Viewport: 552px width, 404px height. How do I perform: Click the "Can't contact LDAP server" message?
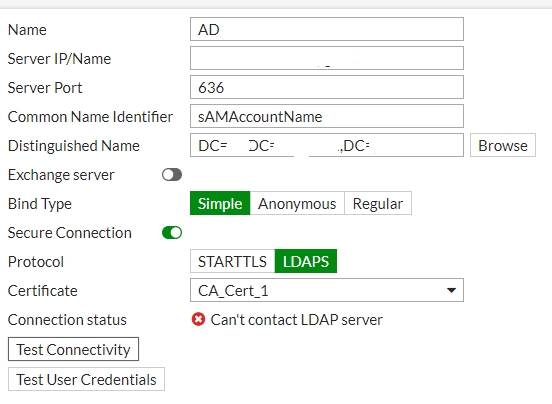296,320
